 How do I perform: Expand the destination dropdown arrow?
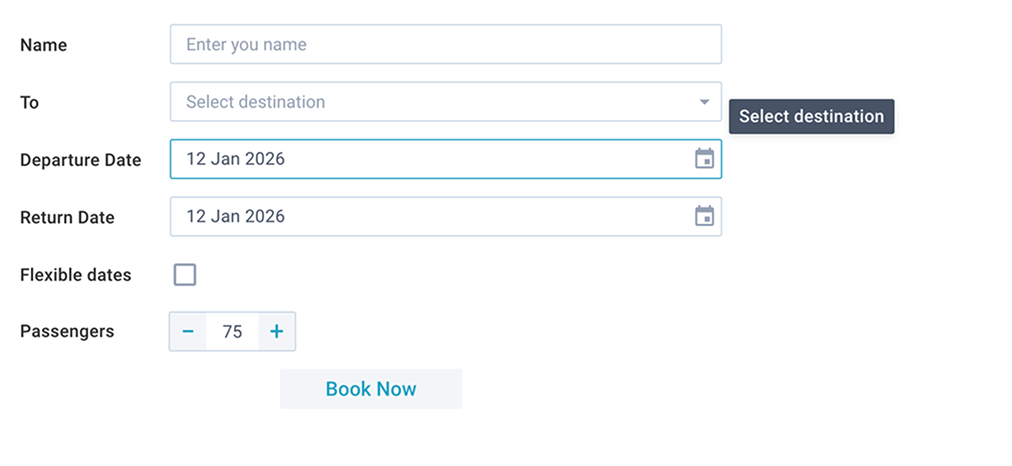click(x=704, y=102)
